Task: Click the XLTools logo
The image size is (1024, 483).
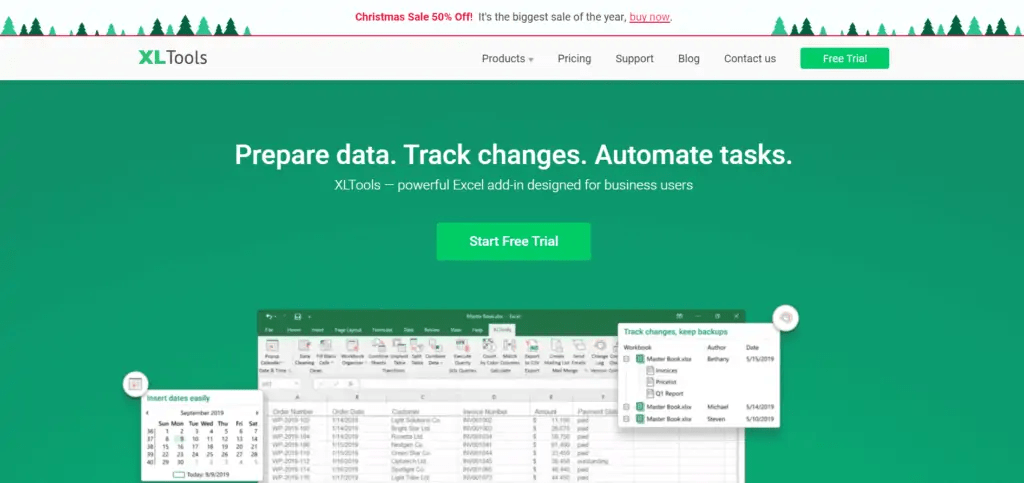Action: coord(173,57)
